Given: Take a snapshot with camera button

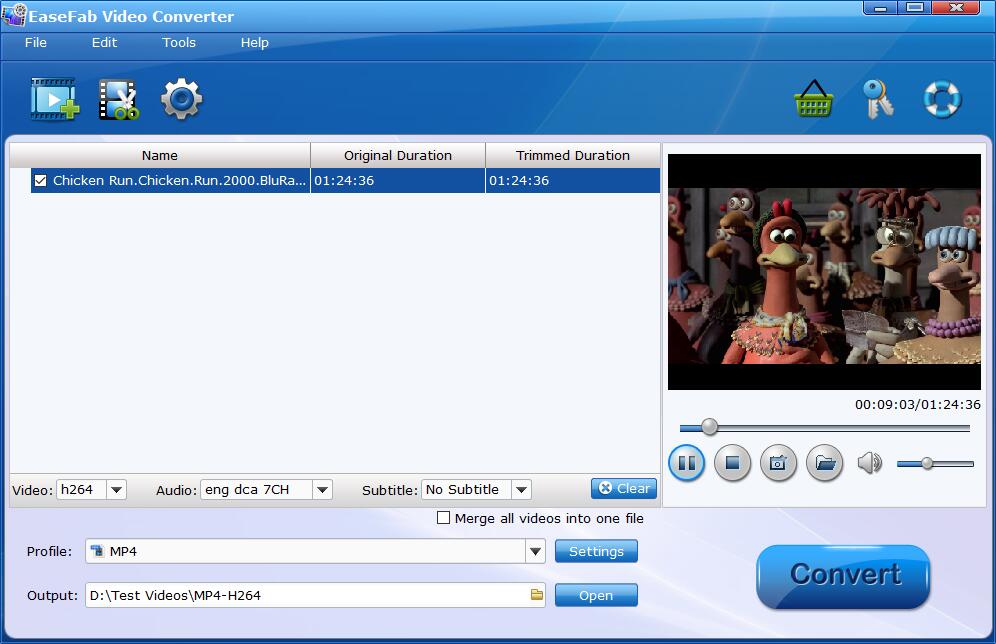Looking at the screenshot, I should (x=778, y=463).
